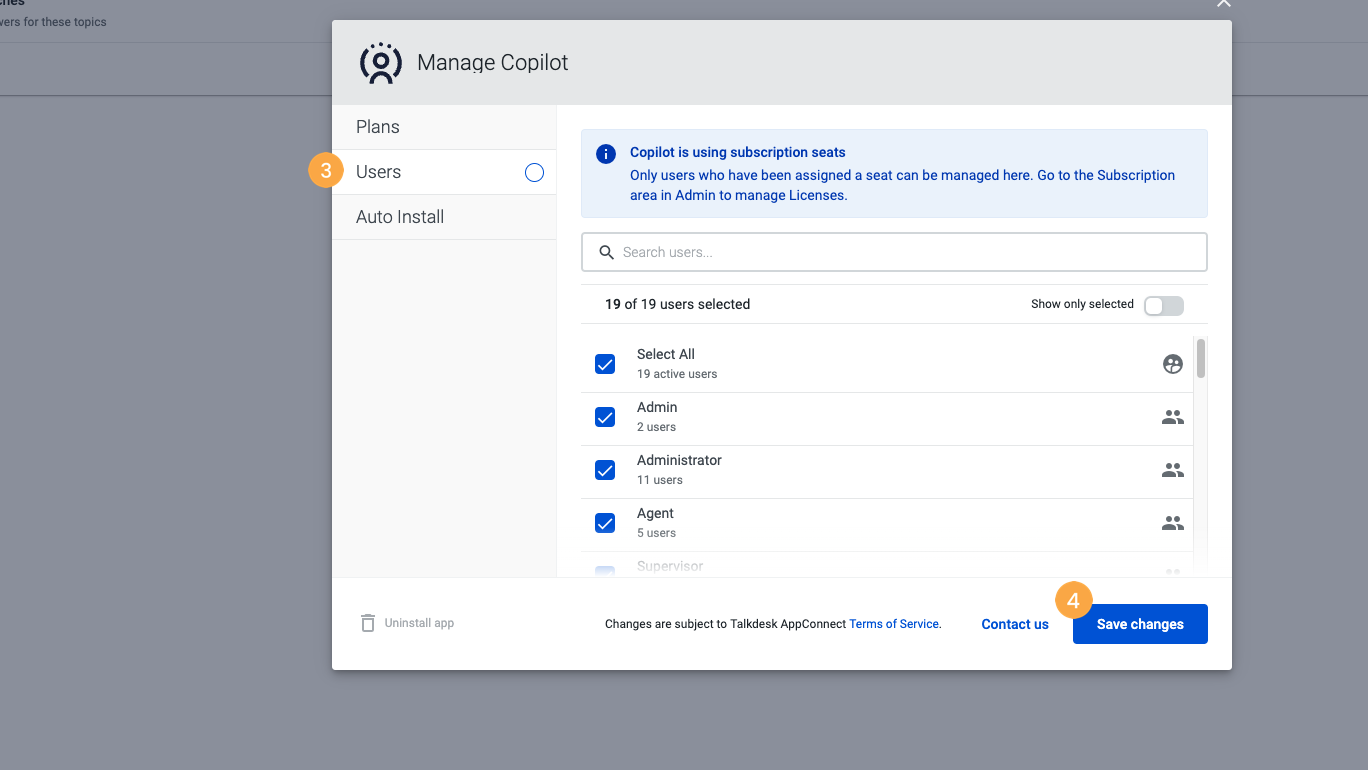
Task: Click the blue info icon in the banner
Action: [606, 153]
